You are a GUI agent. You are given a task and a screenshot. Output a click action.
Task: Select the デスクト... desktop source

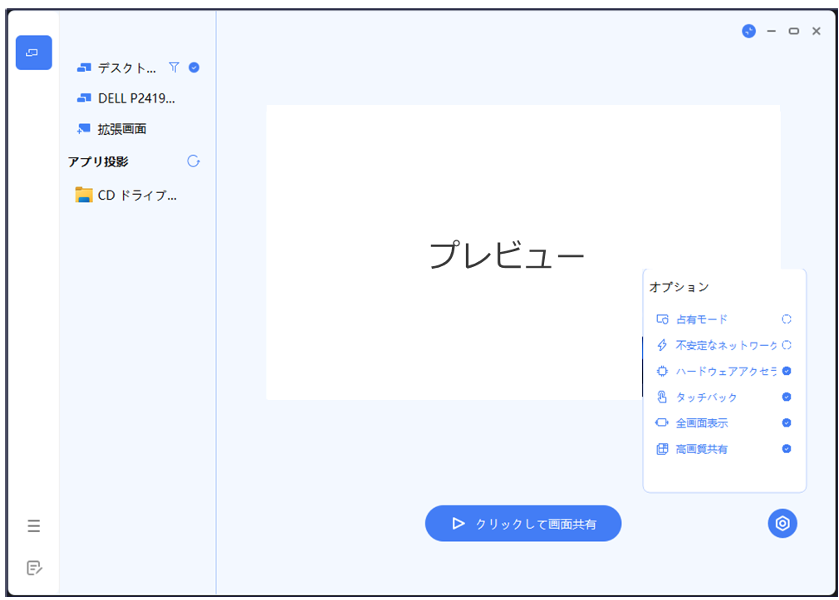pyautogui.click(x=127, y=68)
